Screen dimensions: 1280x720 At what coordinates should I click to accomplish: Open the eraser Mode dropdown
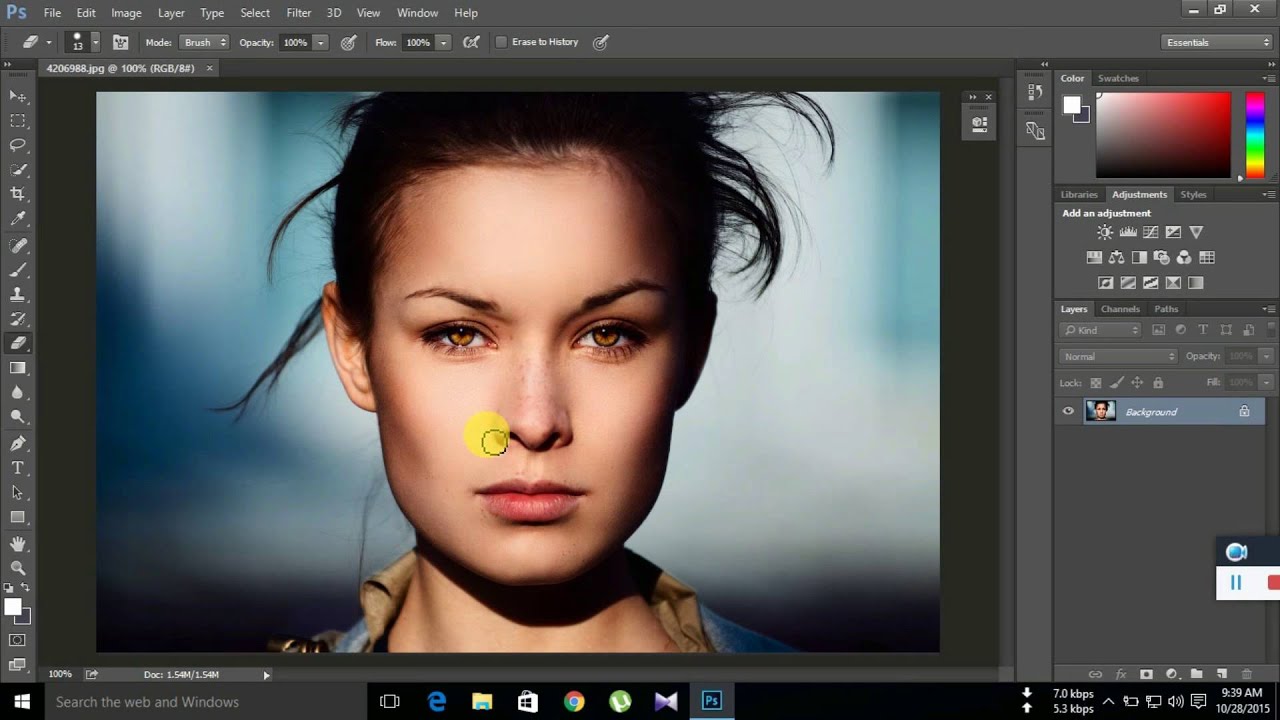pos(204,42)
